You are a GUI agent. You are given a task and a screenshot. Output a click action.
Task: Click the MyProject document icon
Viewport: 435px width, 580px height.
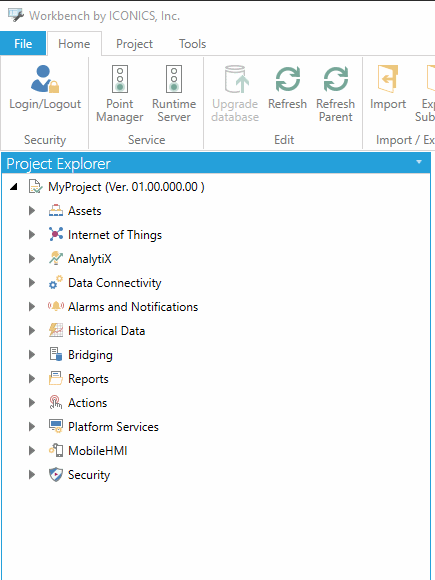[36, 187]
